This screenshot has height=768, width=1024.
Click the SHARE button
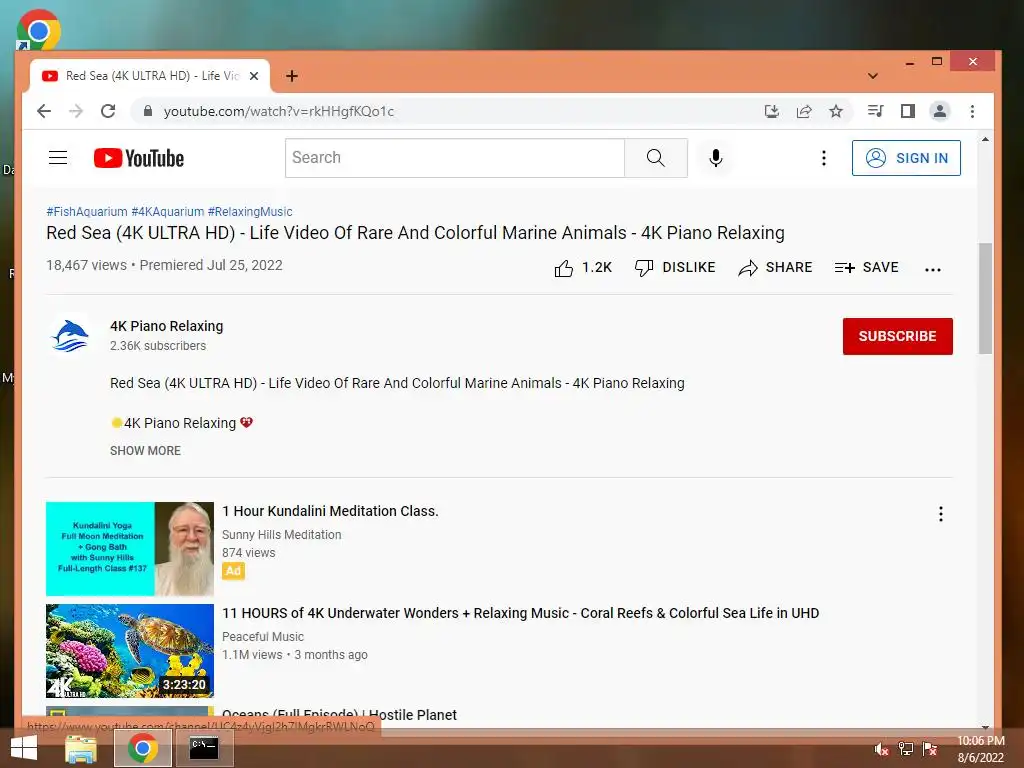point(775,268)
